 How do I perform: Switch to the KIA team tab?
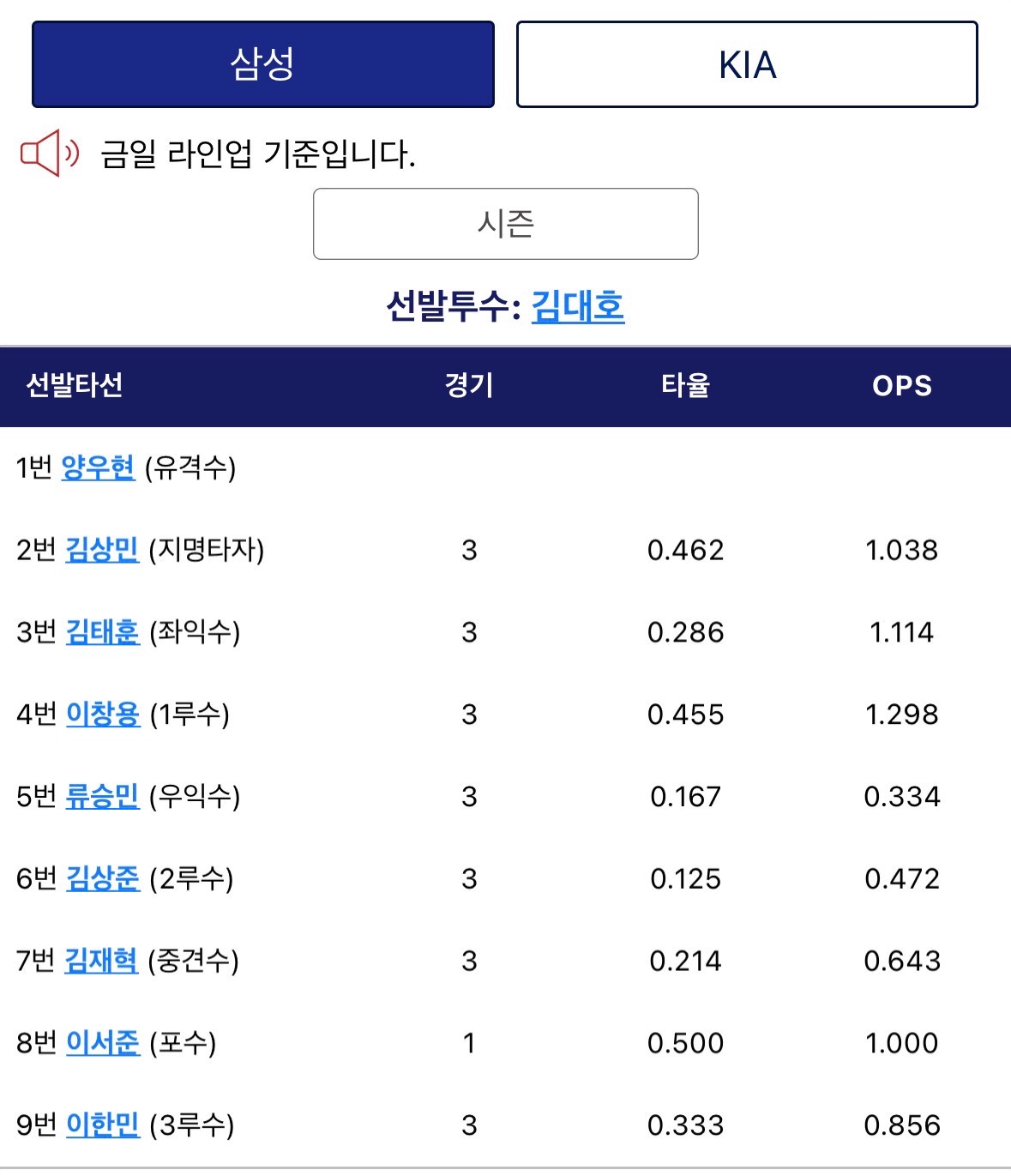tap(747, 64)
